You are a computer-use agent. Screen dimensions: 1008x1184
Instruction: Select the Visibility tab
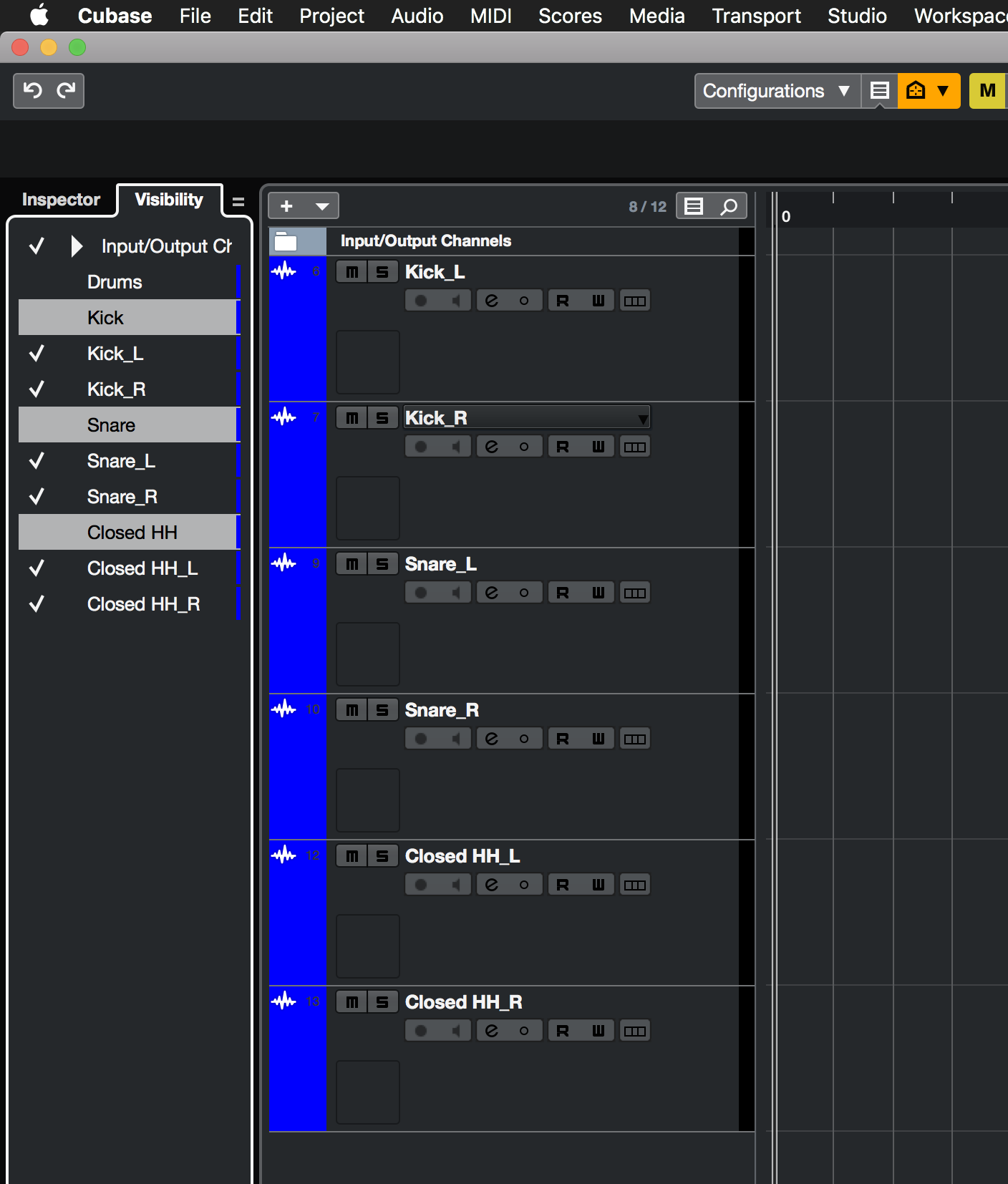(169, 200)
